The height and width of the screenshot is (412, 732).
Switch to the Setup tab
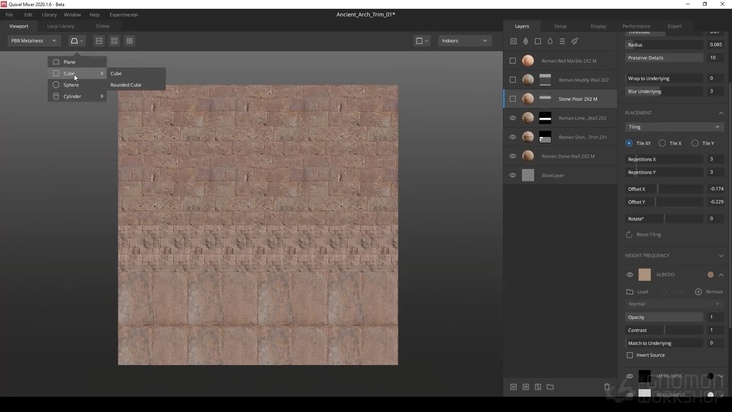(x=560, y=26)
